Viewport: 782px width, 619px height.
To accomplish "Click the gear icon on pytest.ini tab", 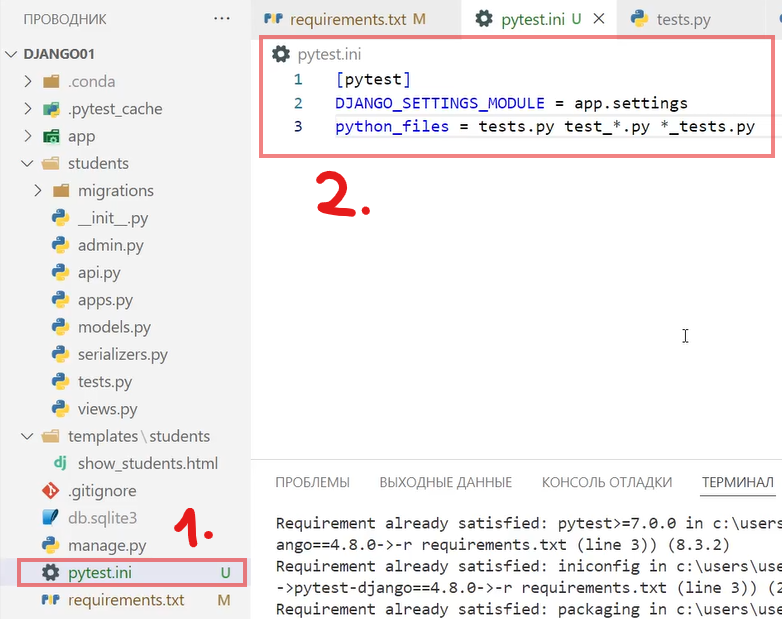I will (x=484, y=19).
